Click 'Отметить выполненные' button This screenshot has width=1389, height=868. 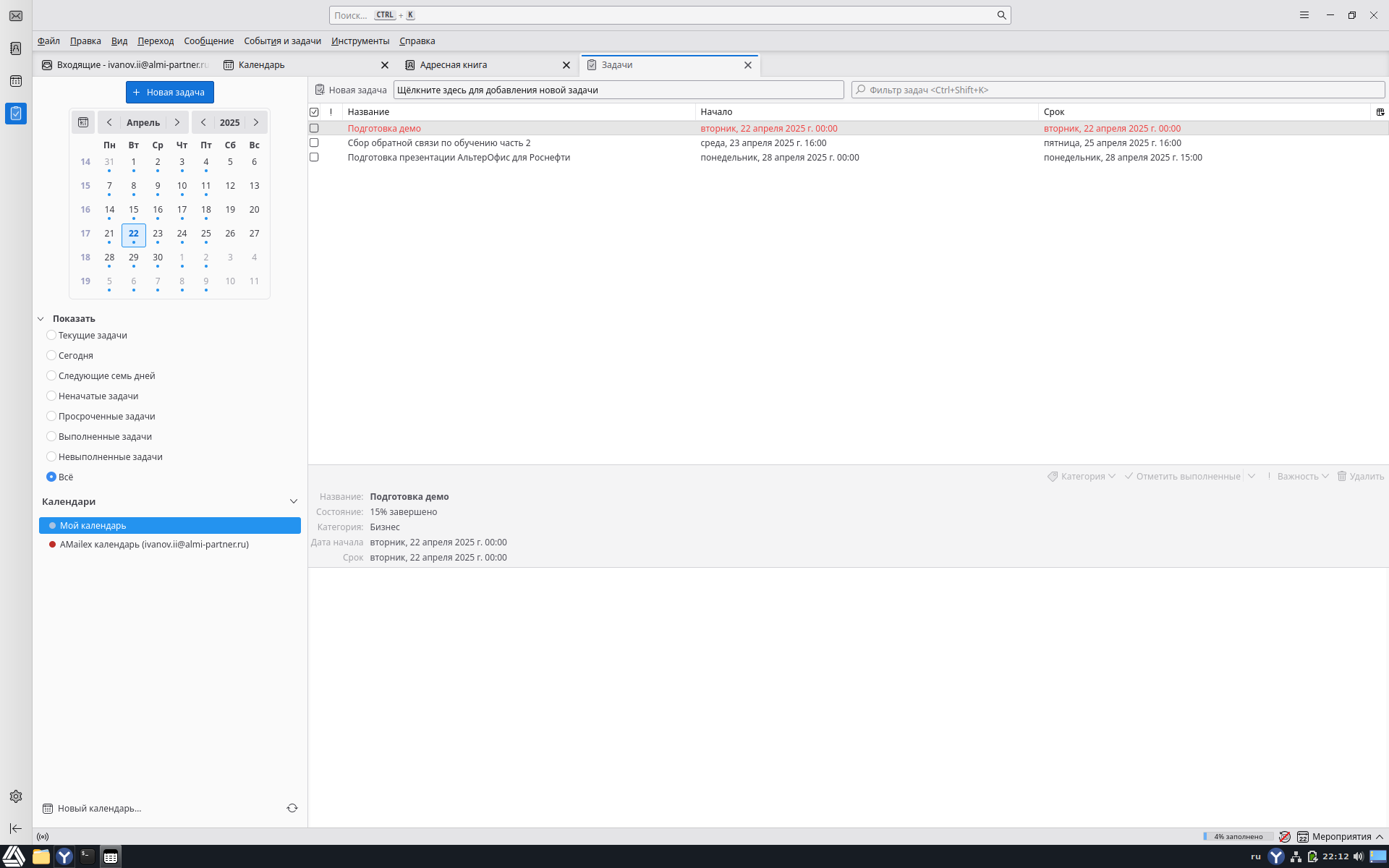point(1183,476)
